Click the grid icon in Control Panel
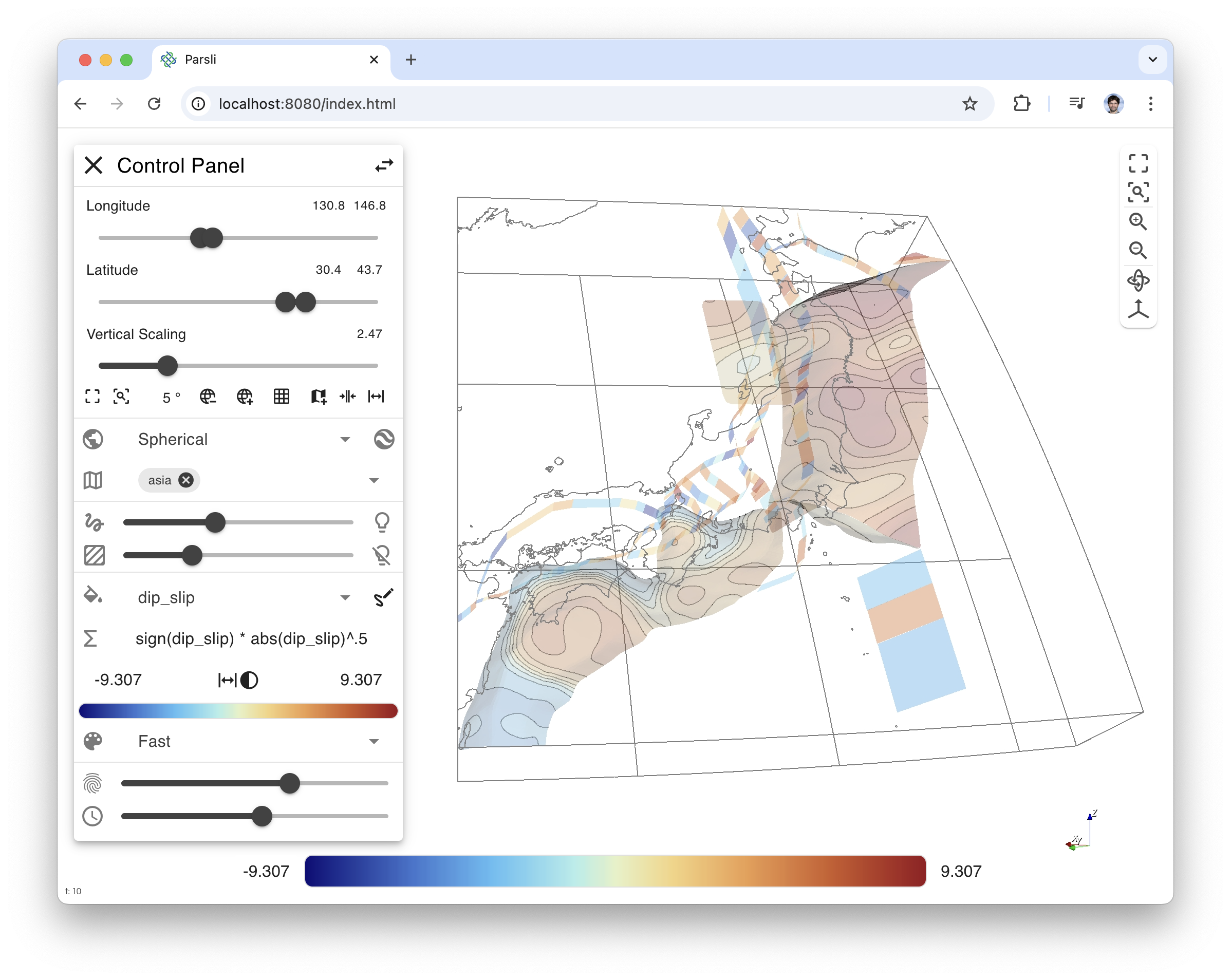Screen dimensions: 1231x980 pos(282,396)
